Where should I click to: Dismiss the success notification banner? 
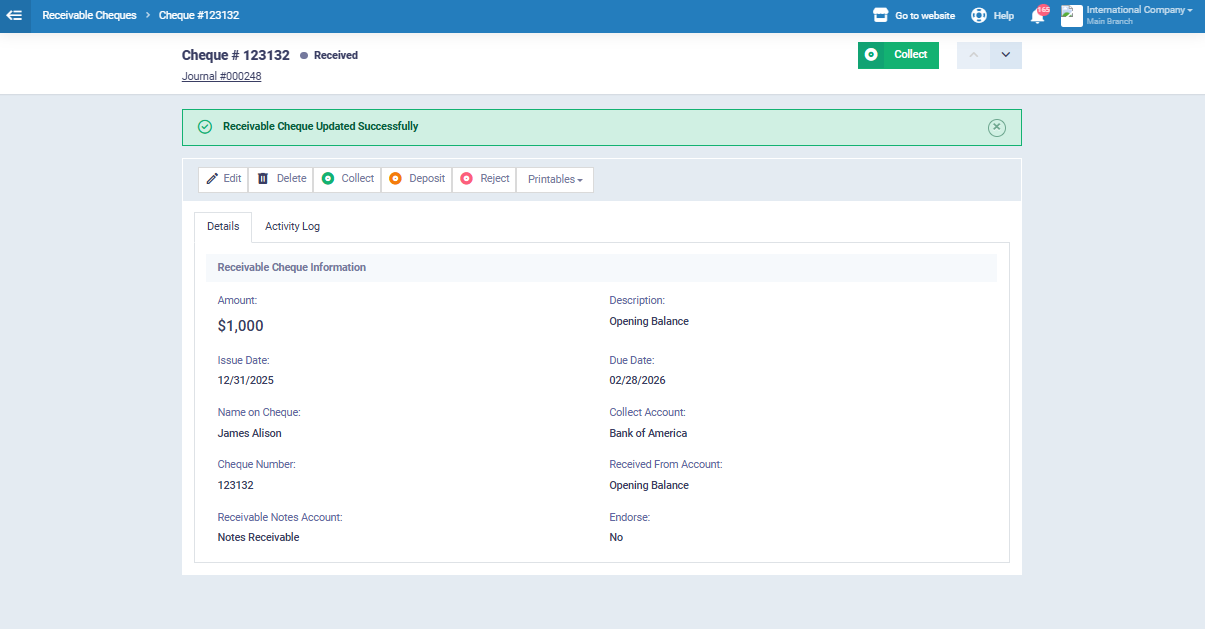996,127
